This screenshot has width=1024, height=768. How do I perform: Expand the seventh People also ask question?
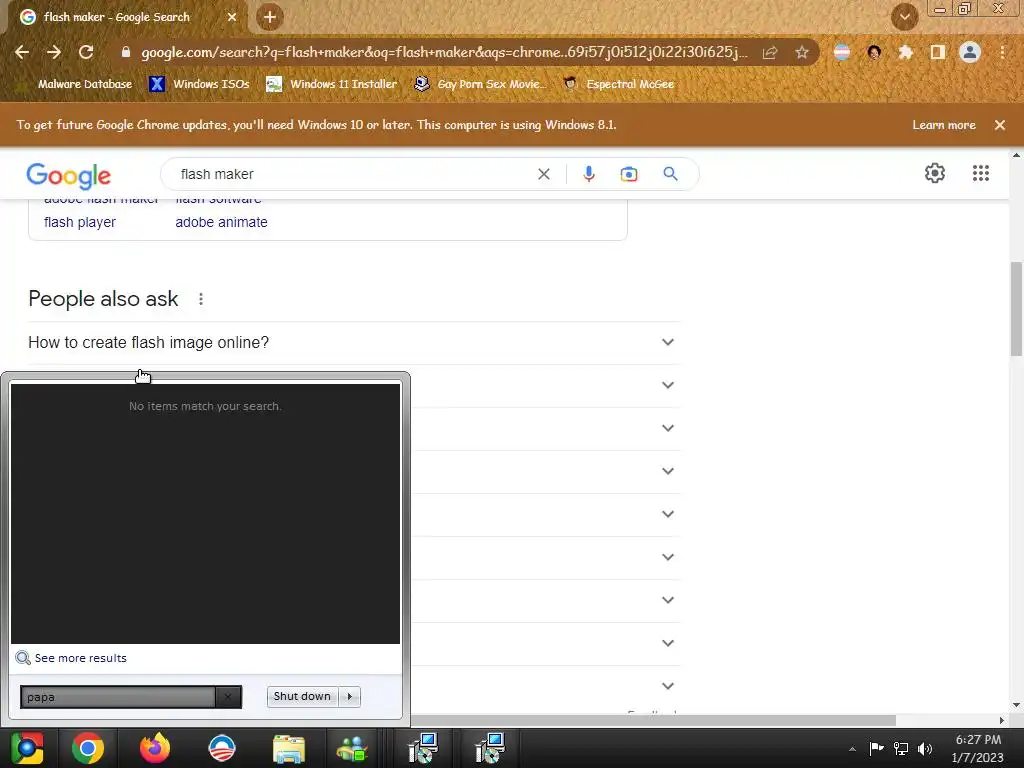pyautogui.click(x=667, y=600)
